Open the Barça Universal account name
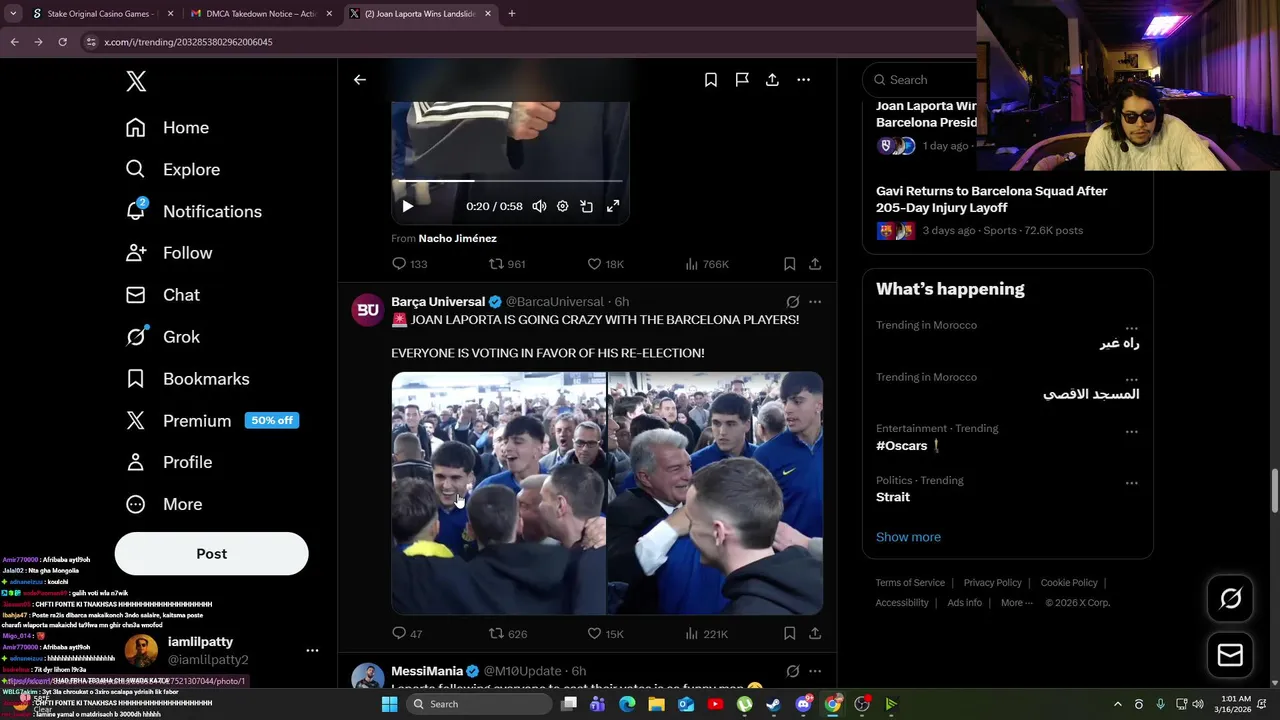1280x720 pixels. point(438,302)
